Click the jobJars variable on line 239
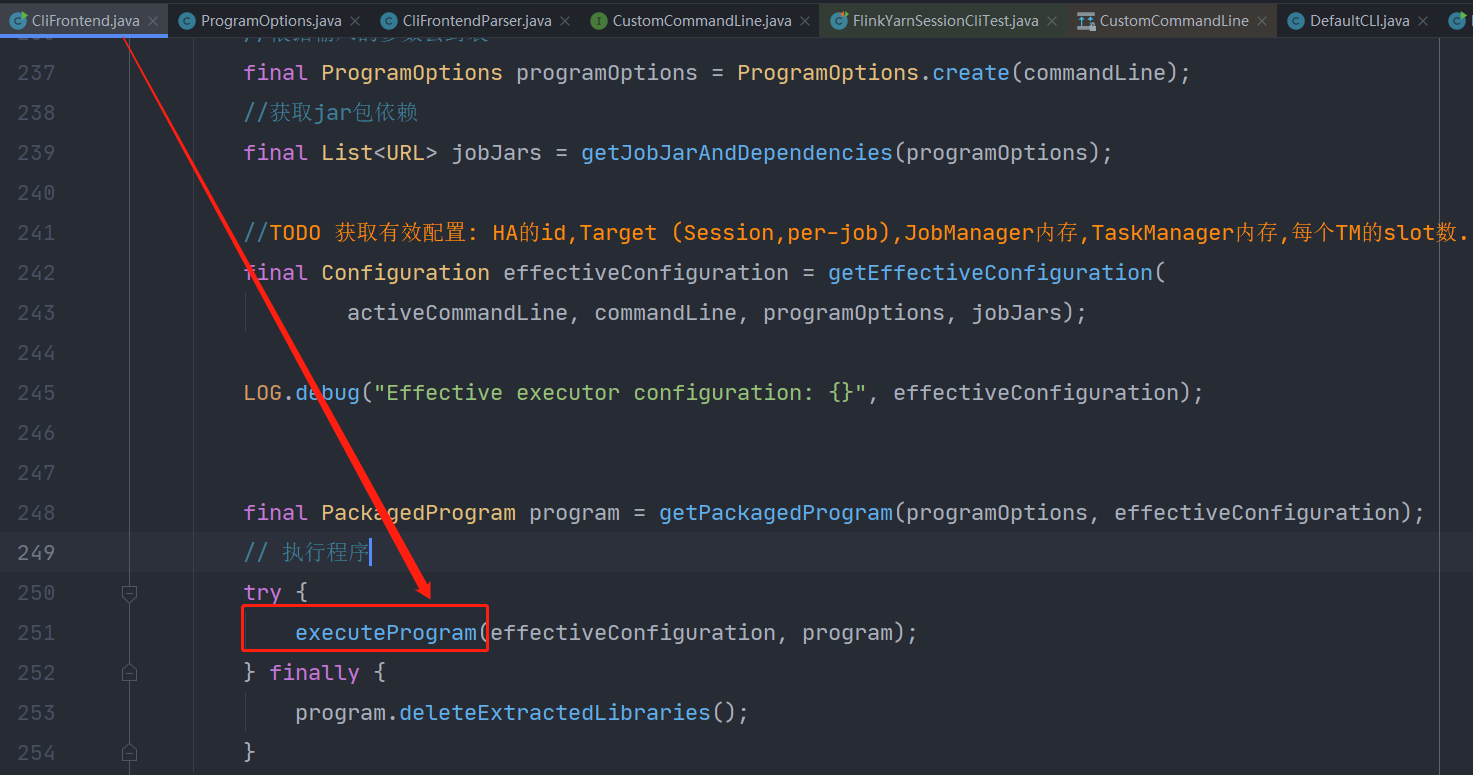 (x=497, y=153)
